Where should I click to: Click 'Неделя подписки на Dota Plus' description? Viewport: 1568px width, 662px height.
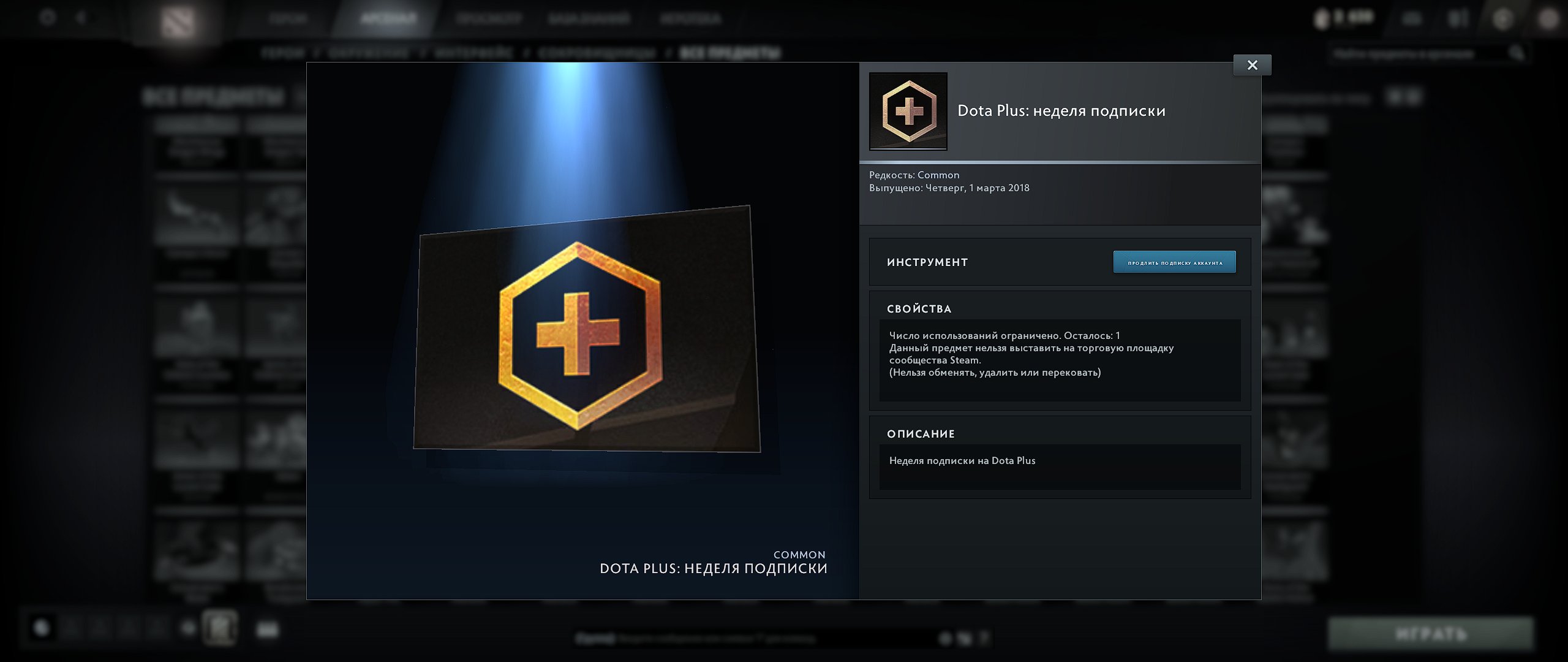[x=962, y=461]
